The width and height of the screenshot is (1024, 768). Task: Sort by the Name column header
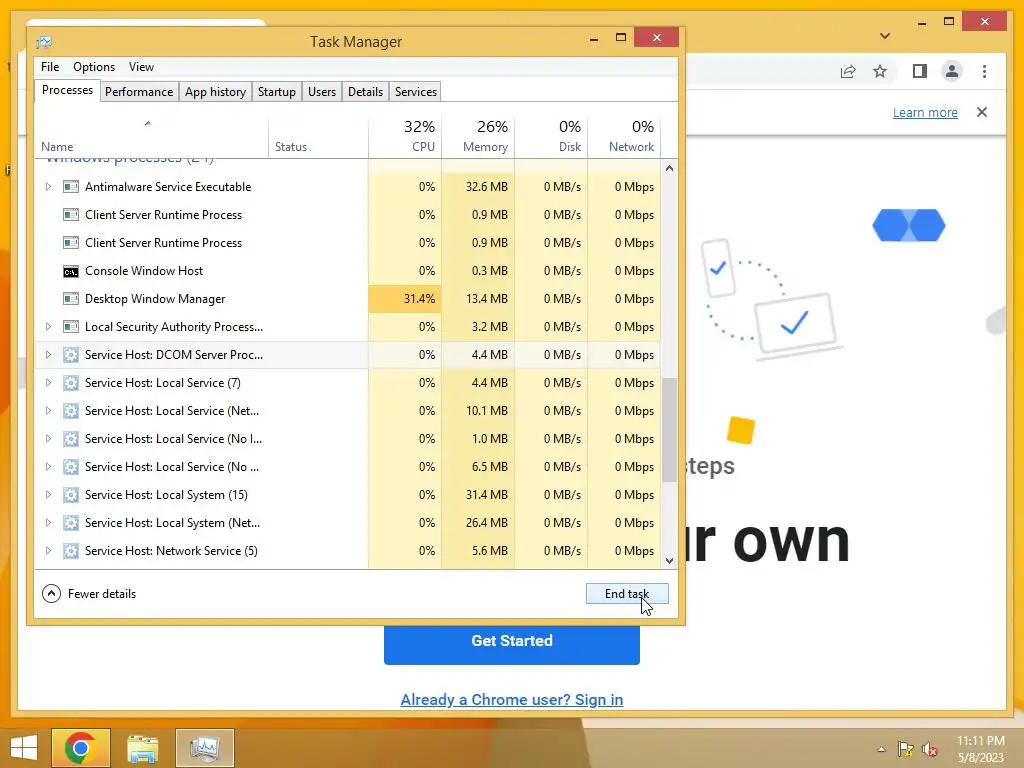pyautogui.click(x=152, y=136)
